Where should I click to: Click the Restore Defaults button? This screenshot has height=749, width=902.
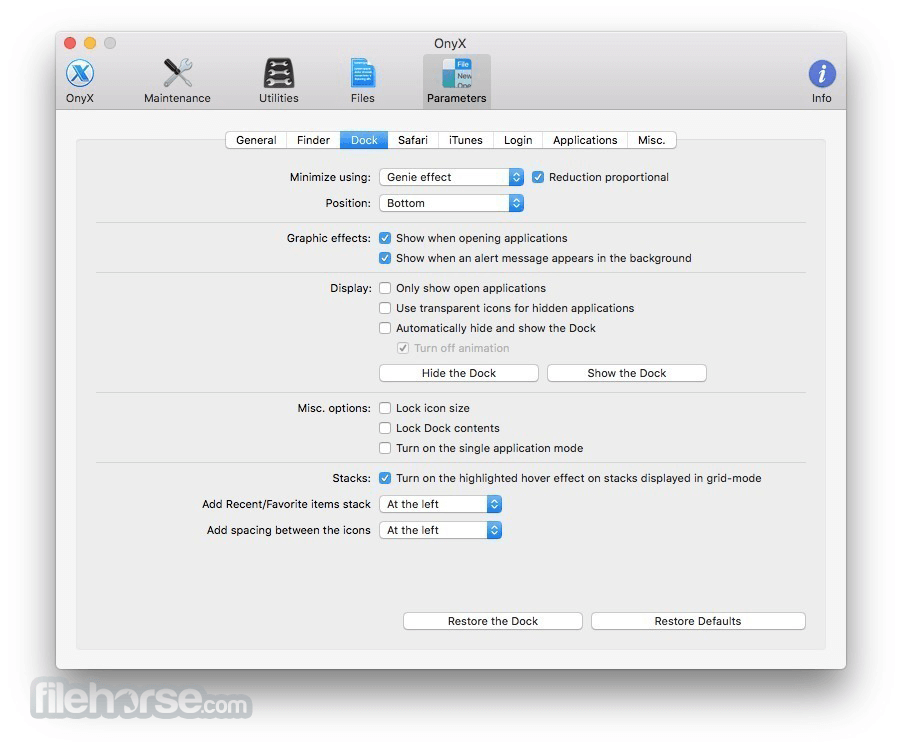698,621
